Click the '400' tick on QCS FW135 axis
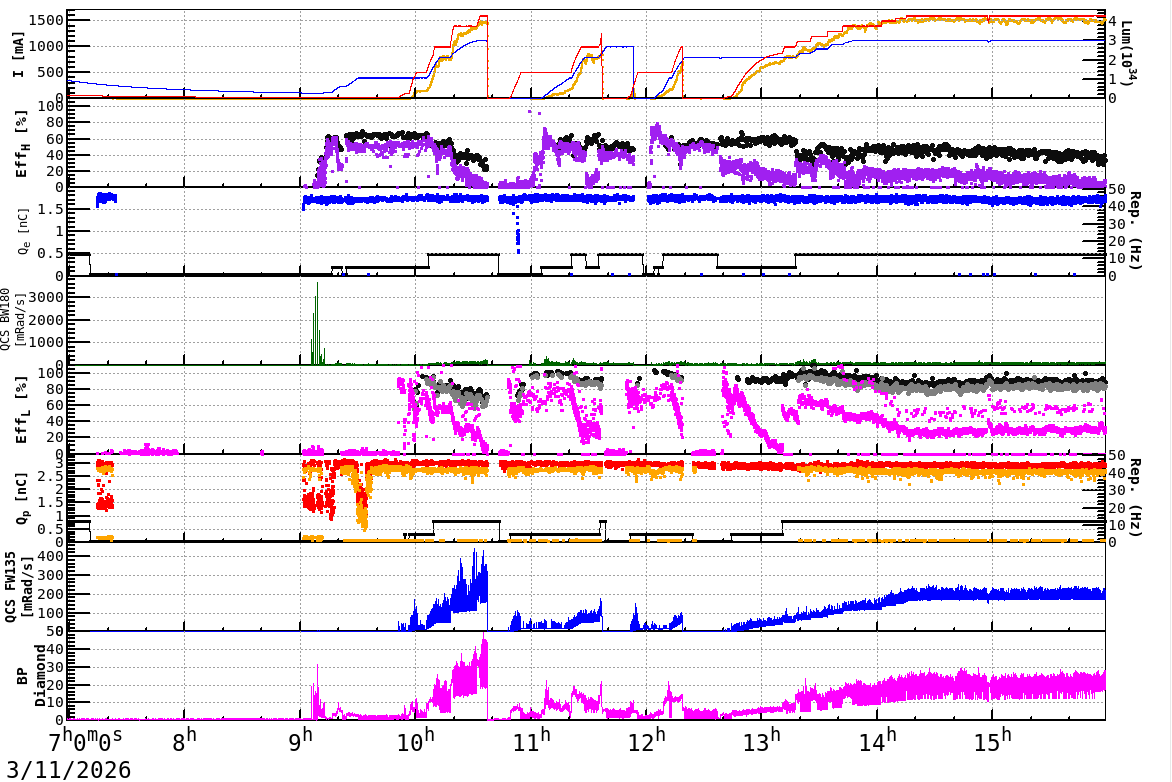The height and width of the screenshot is (782, 1172). click(x=51, y=556)
